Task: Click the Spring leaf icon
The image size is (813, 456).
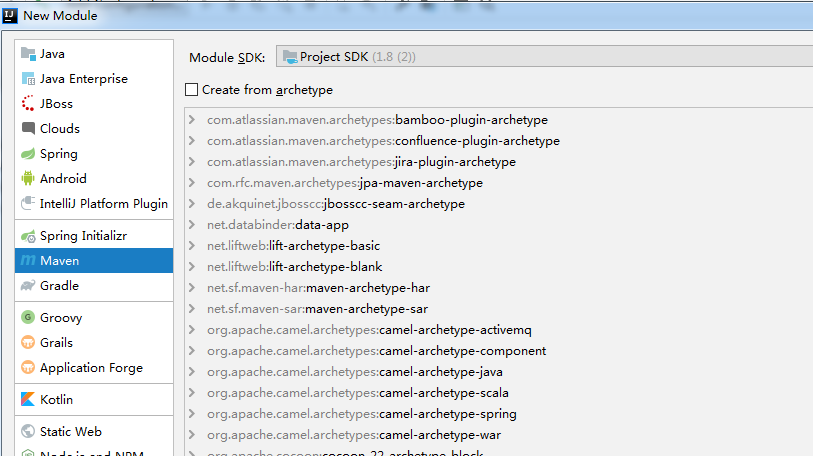Action: 28,154
